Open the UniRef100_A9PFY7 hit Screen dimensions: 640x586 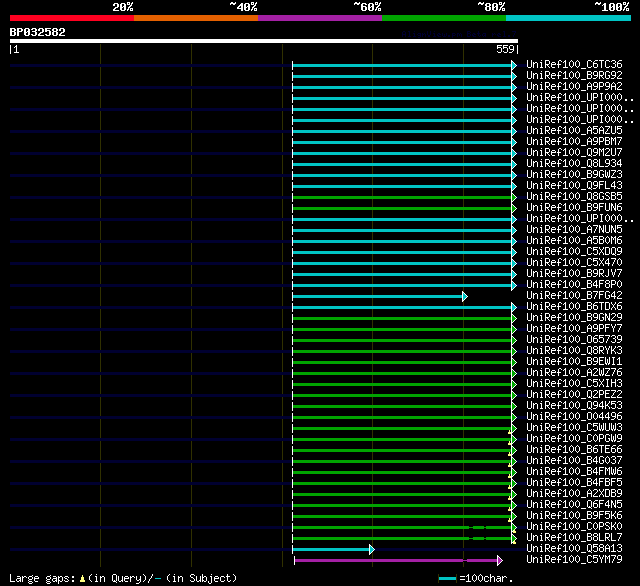[574, 329]
